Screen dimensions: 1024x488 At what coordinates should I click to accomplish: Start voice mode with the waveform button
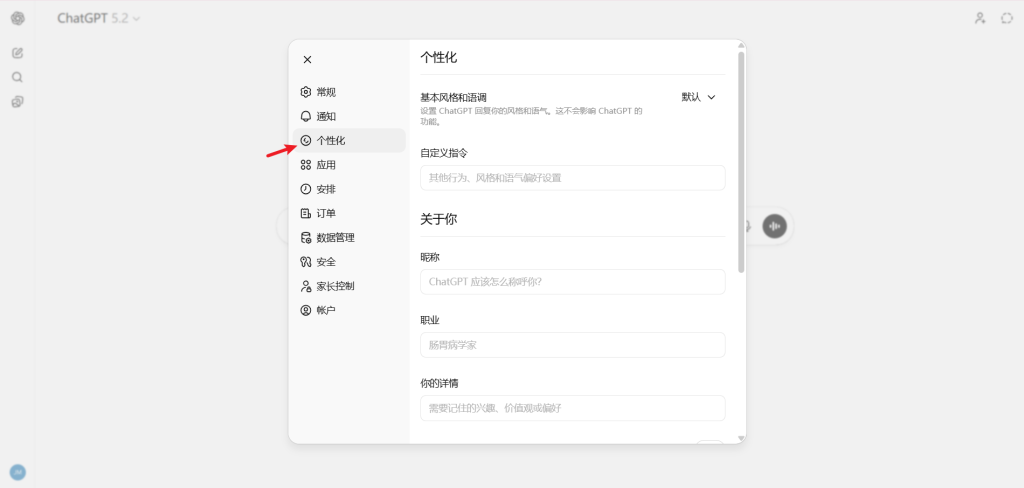(775, 226)
